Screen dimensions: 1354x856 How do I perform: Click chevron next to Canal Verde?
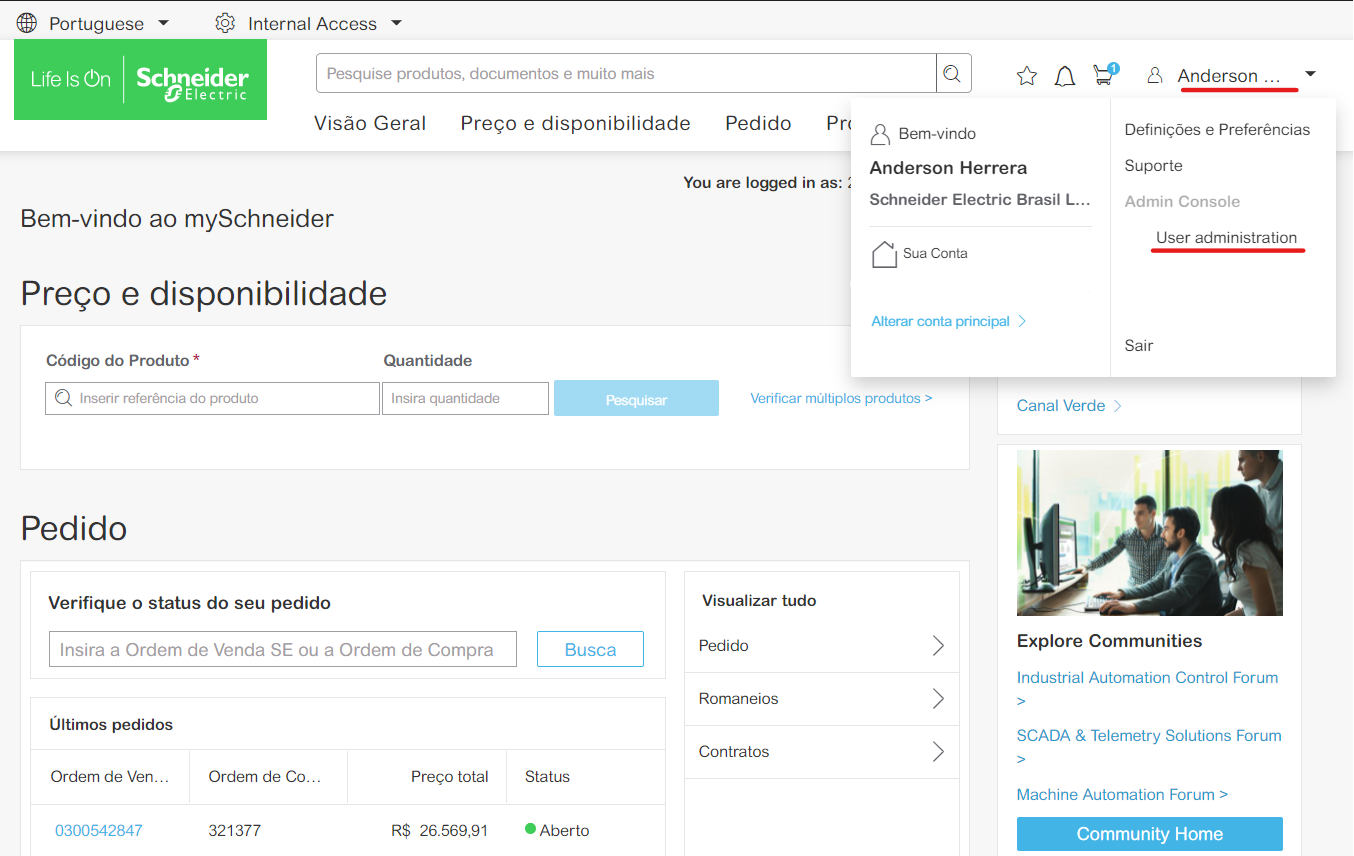point(1117,406)
